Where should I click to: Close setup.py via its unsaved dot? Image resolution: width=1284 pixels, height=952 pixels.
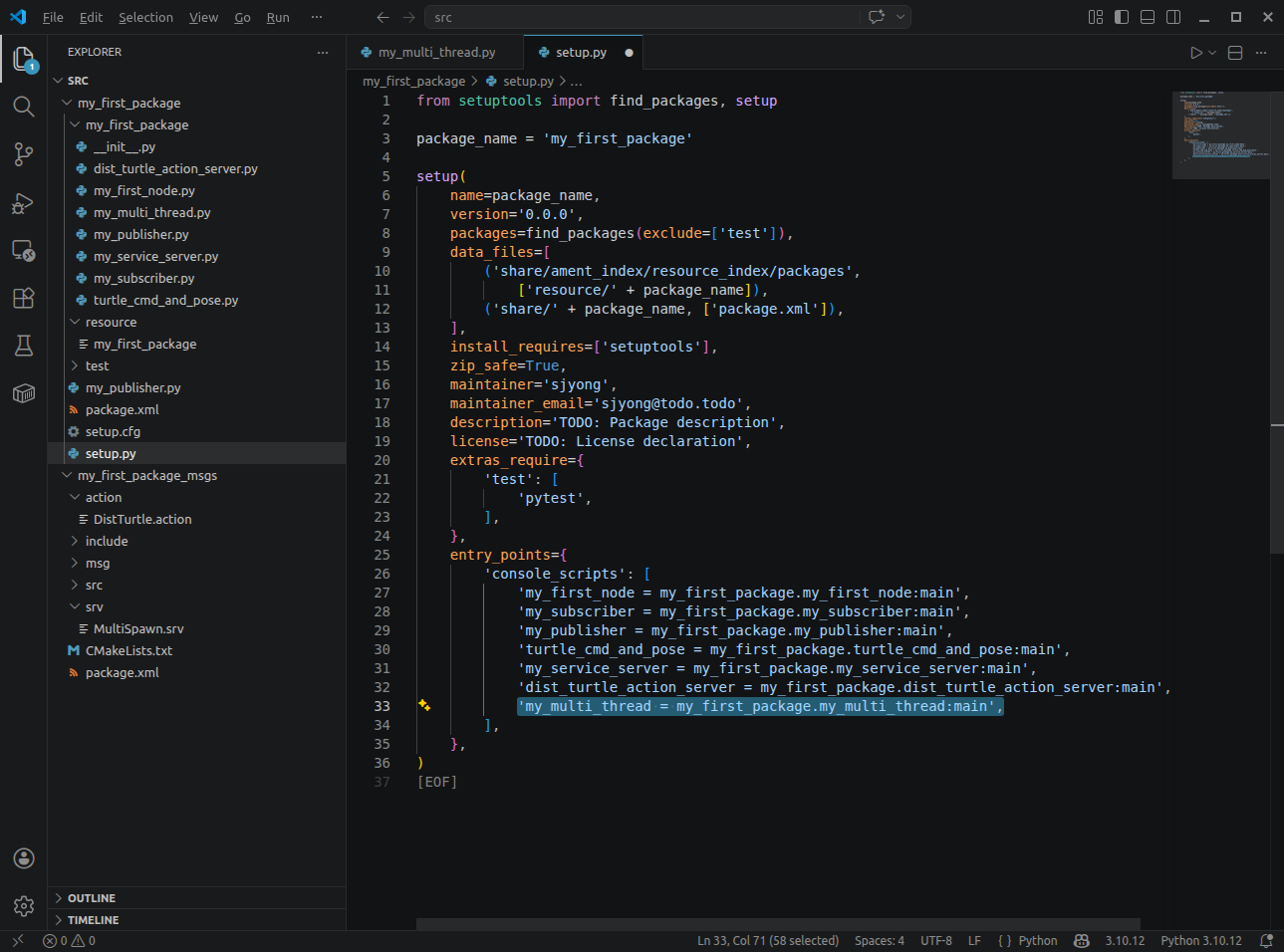coord(629,53)
